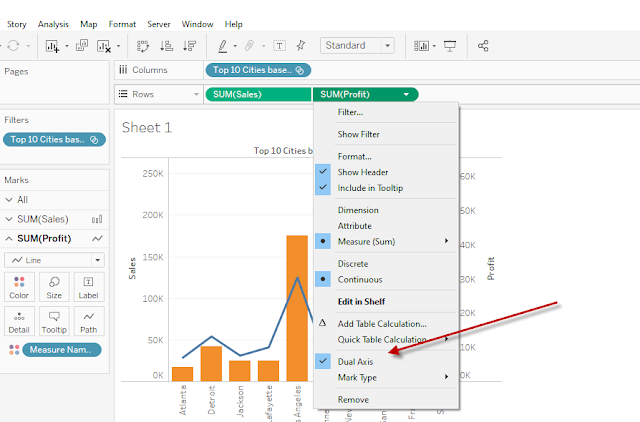Sort descending using toolbar icon
This screenshot has height=422, width=640.
tap(189, 46)
